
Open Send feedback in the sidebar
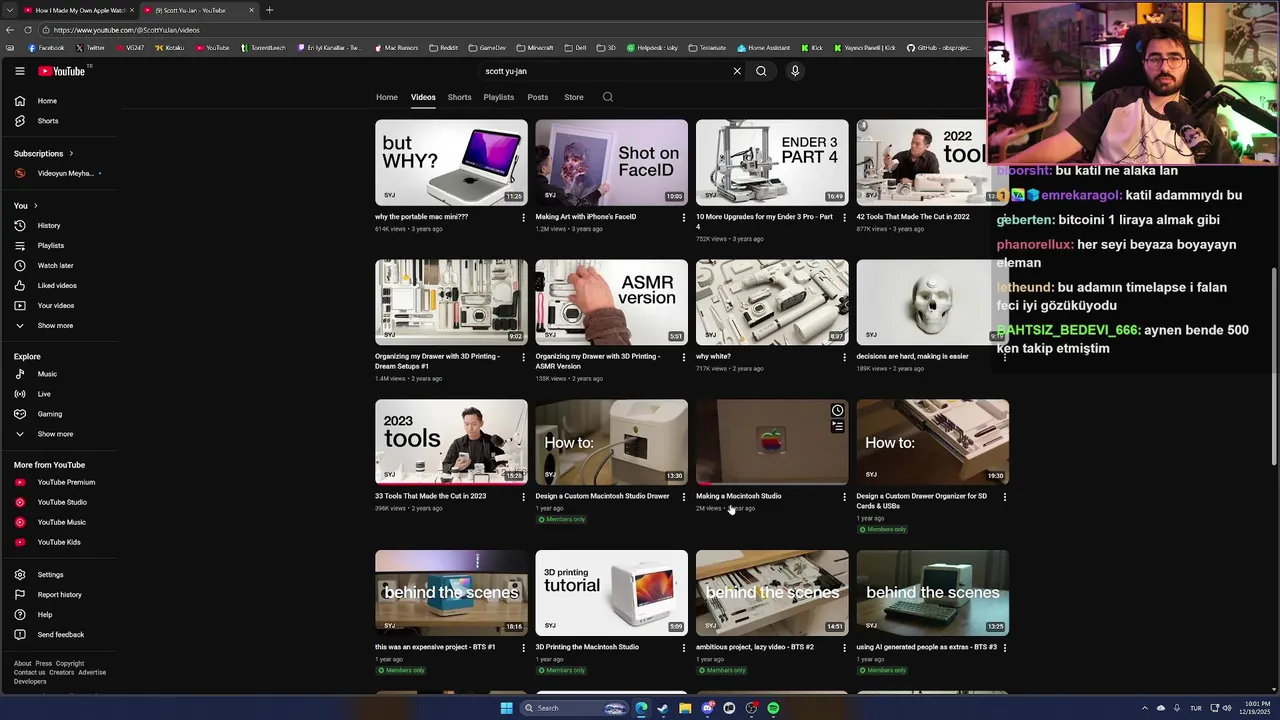click(60, 635)
